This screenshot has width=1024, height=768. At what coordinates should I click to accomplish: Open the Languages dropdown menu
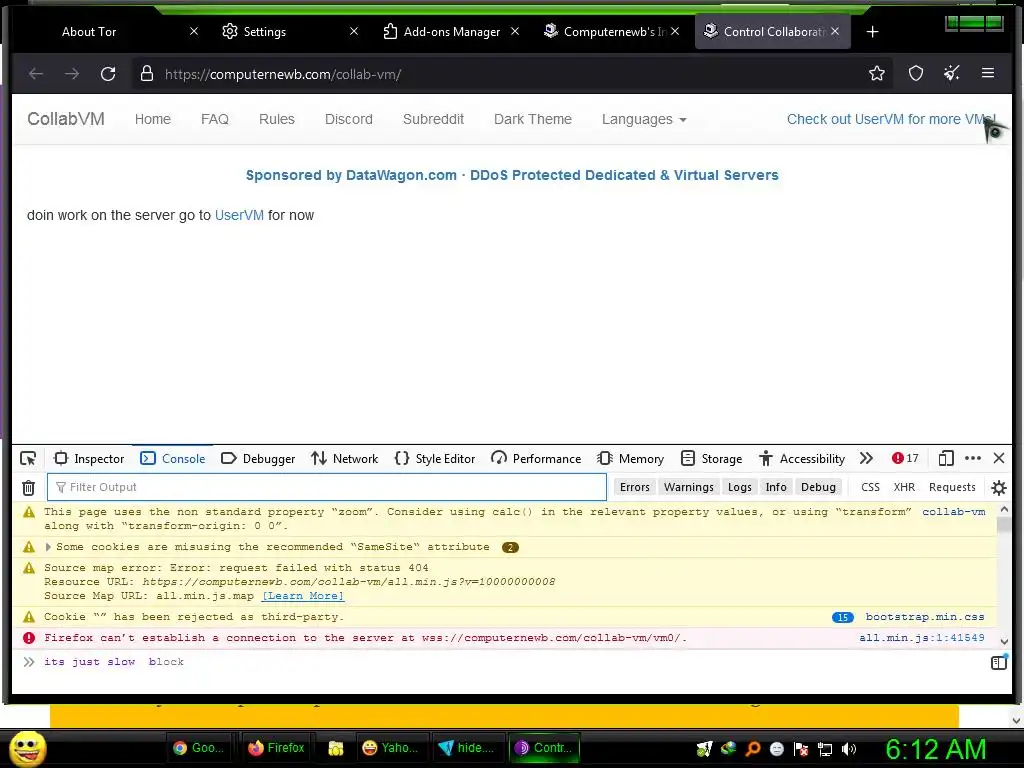[644, 119]
